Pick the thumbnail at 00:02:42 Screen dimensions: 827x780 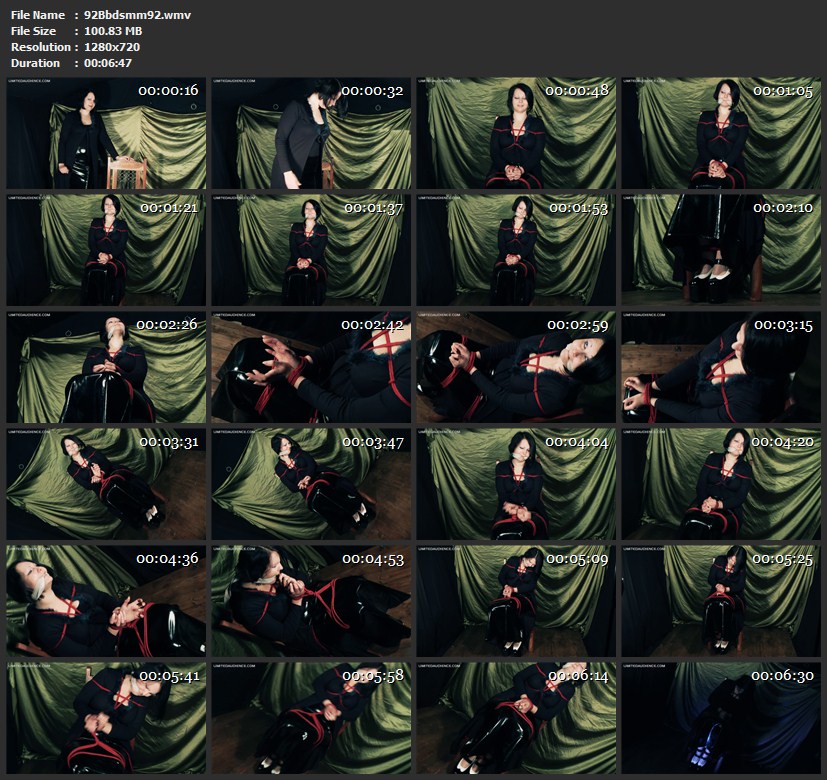click(x=311, y=367)
